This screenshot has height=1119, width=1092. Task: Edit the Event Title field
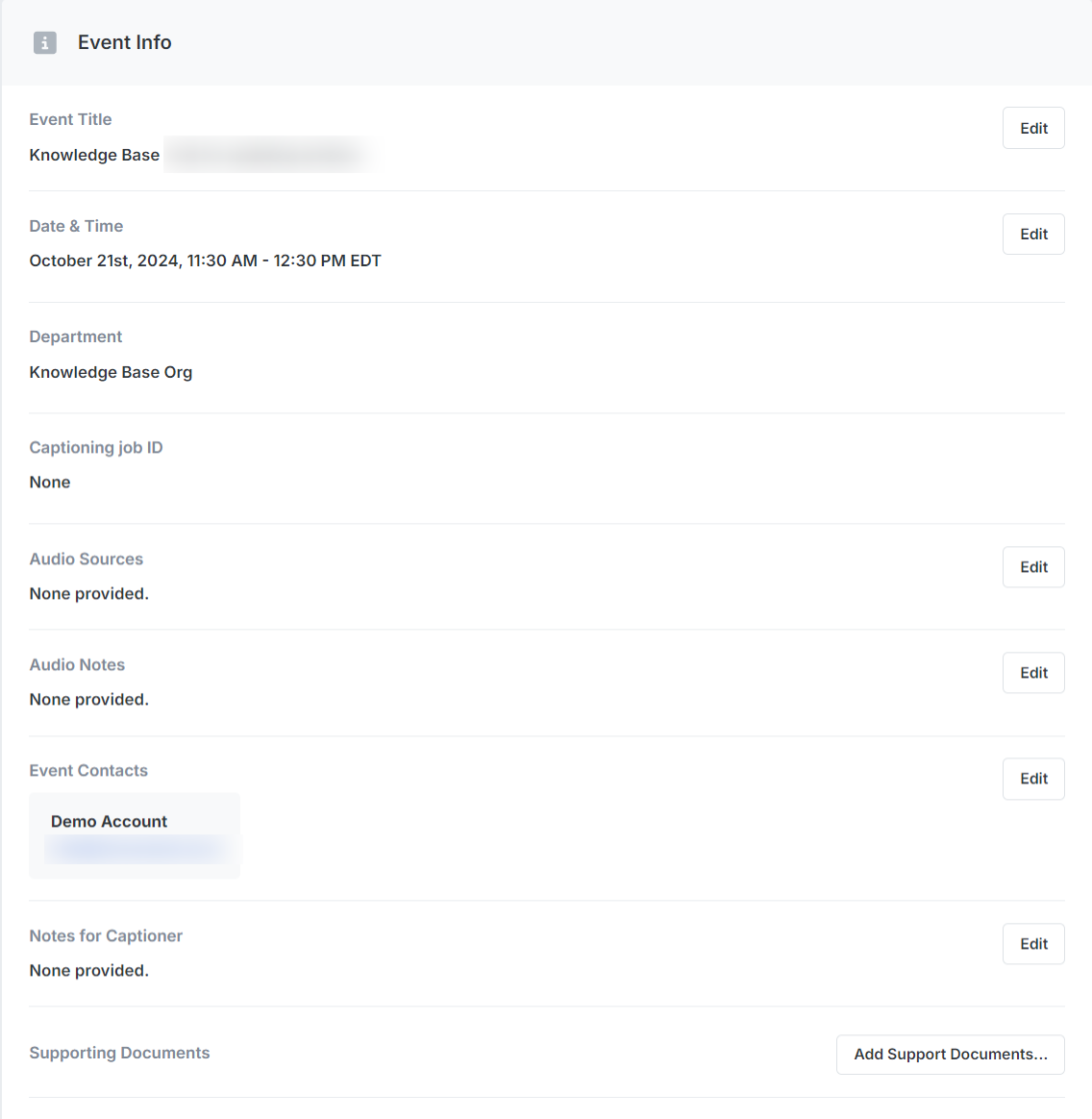pyautogui.click(x=1033, y=128)
